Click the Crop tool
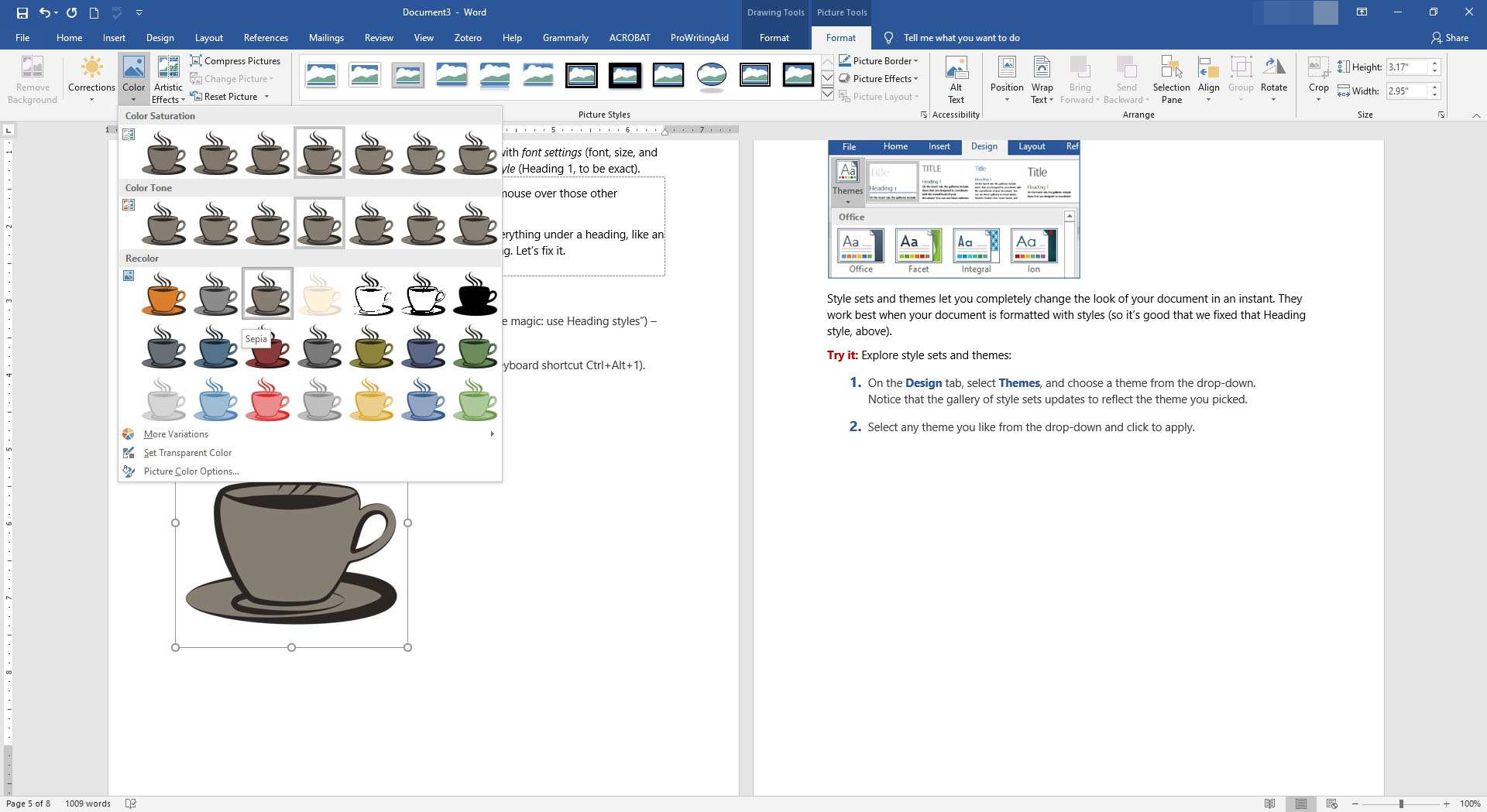 pyautogui.click(x=1318, y=79)
